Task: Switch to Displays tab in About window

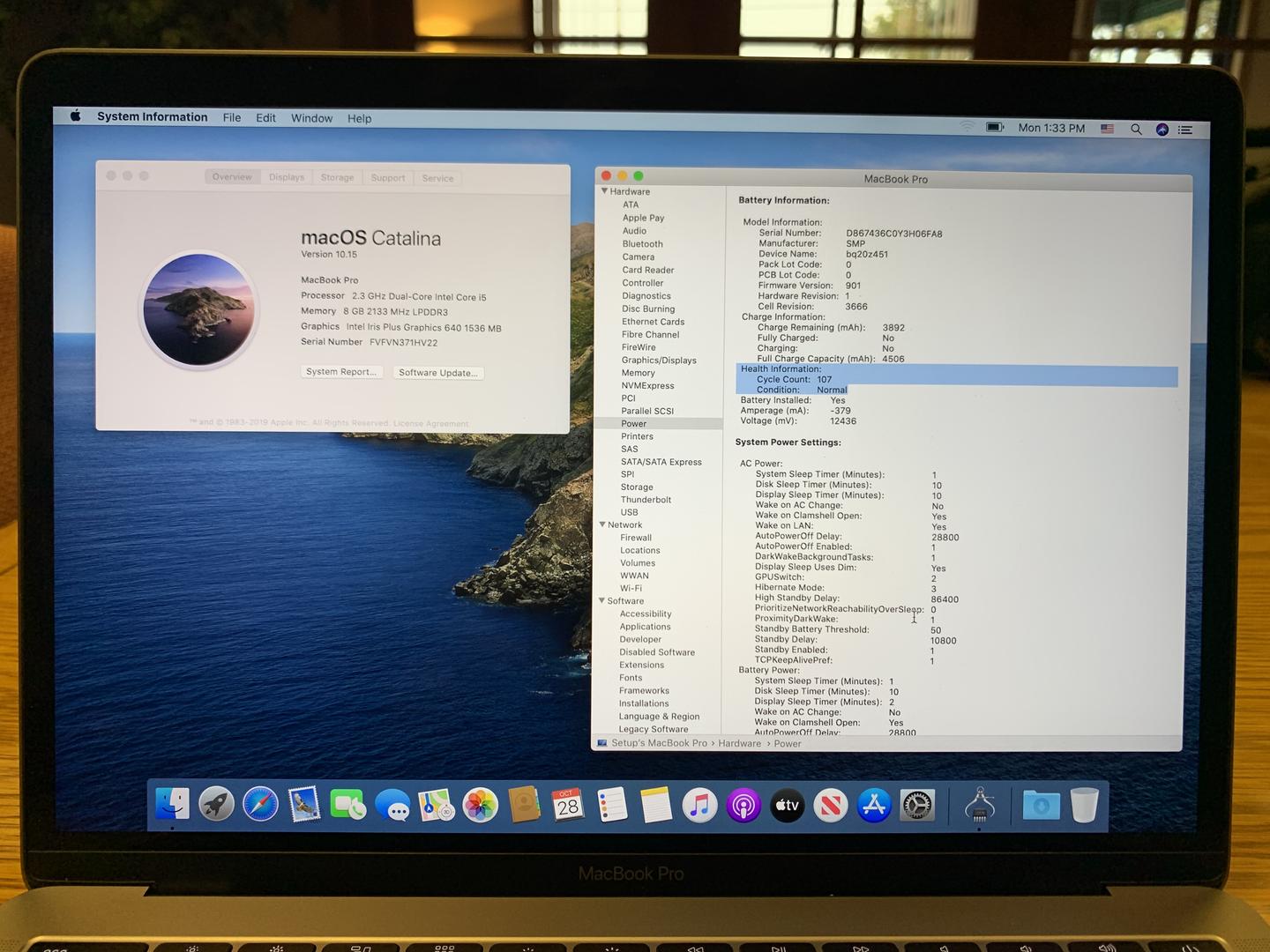Action: point(287,177)
